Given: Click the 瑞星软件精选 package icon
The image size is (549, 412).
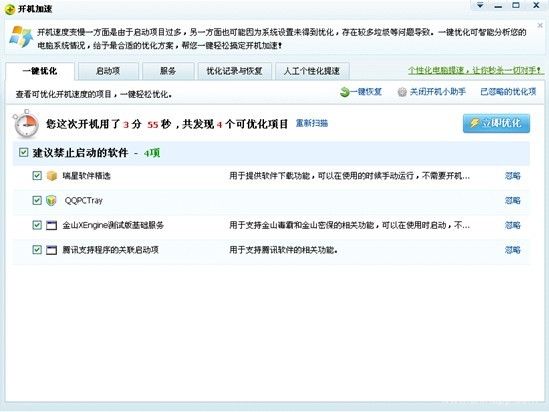Looking at the screenshot, I should pos(52,176).
